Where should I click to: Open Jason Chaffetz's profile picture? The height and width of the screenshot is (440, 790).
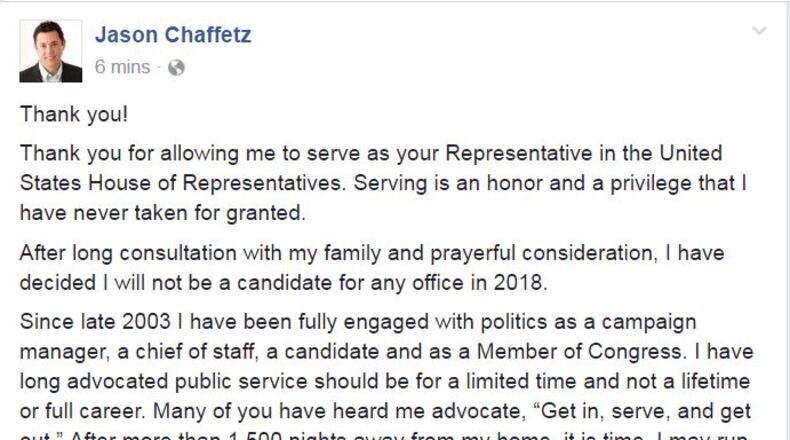click(51, 51)
